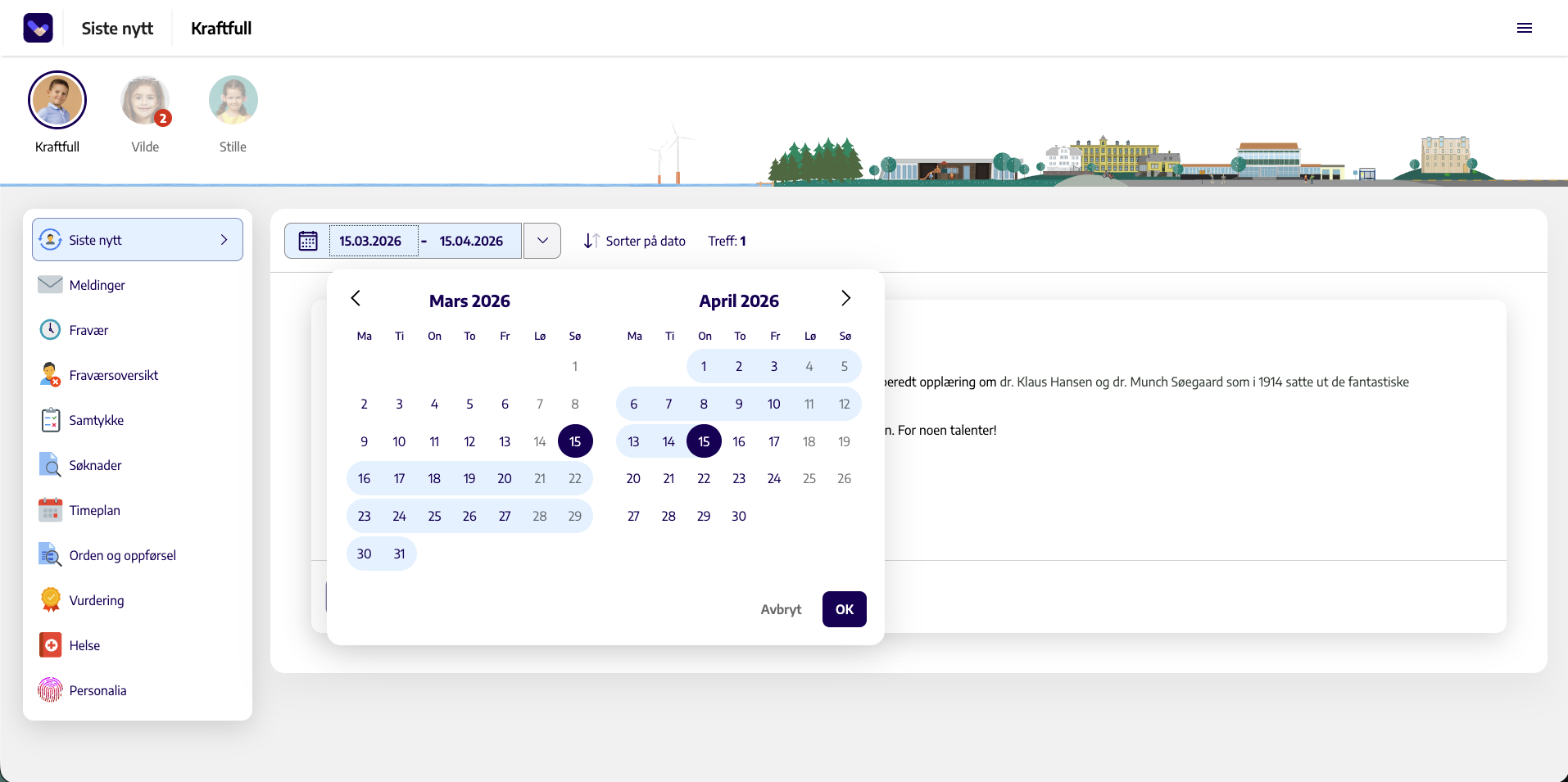The width and height of the screenshot is (1568, 782).
Task: Select April 15 in the calendar
Action: pos(704,441)
